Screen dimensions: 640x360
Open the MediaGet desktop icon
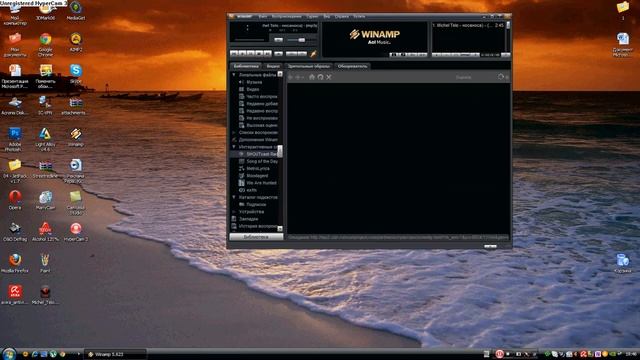76,11
